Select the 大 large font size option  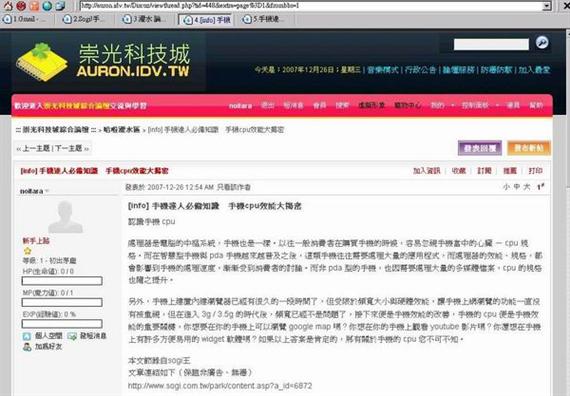coord(527,187)
